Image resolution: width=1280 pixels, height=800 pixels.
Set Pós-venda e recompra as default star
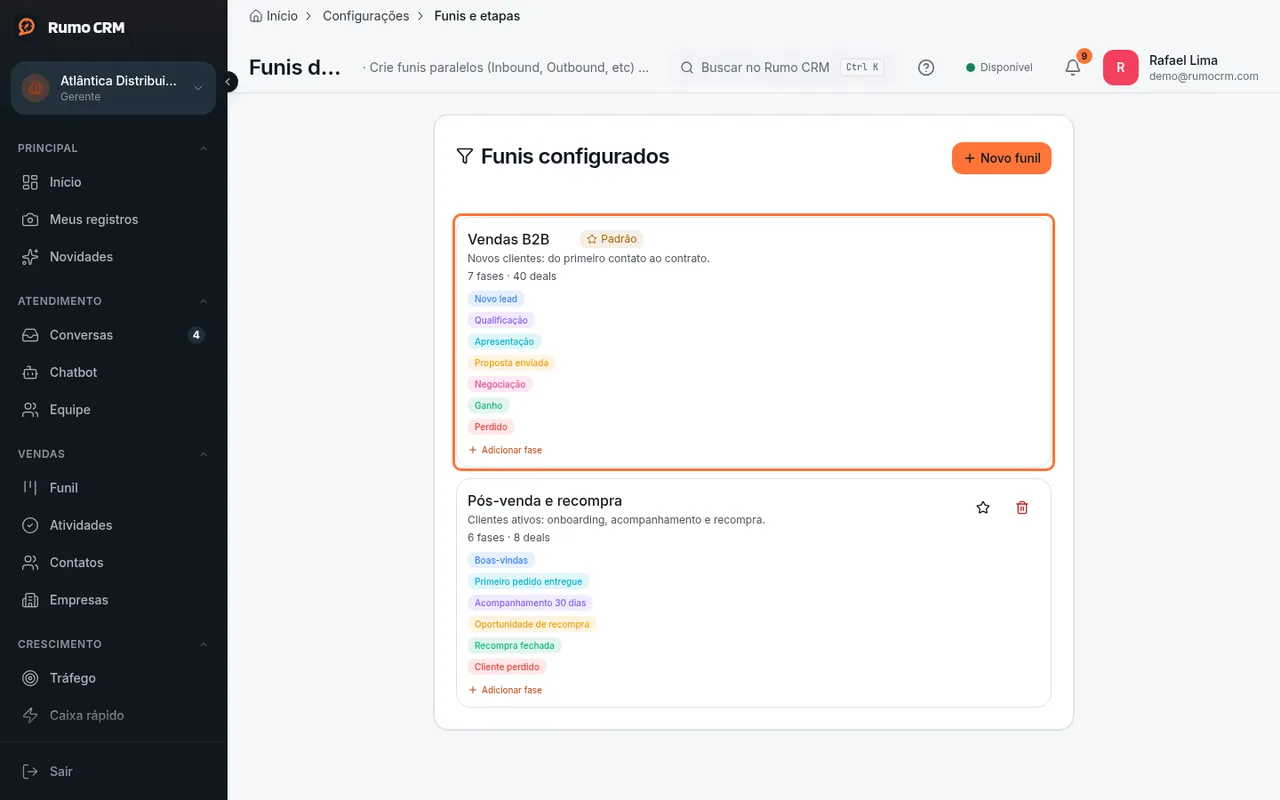click(983, 508)
